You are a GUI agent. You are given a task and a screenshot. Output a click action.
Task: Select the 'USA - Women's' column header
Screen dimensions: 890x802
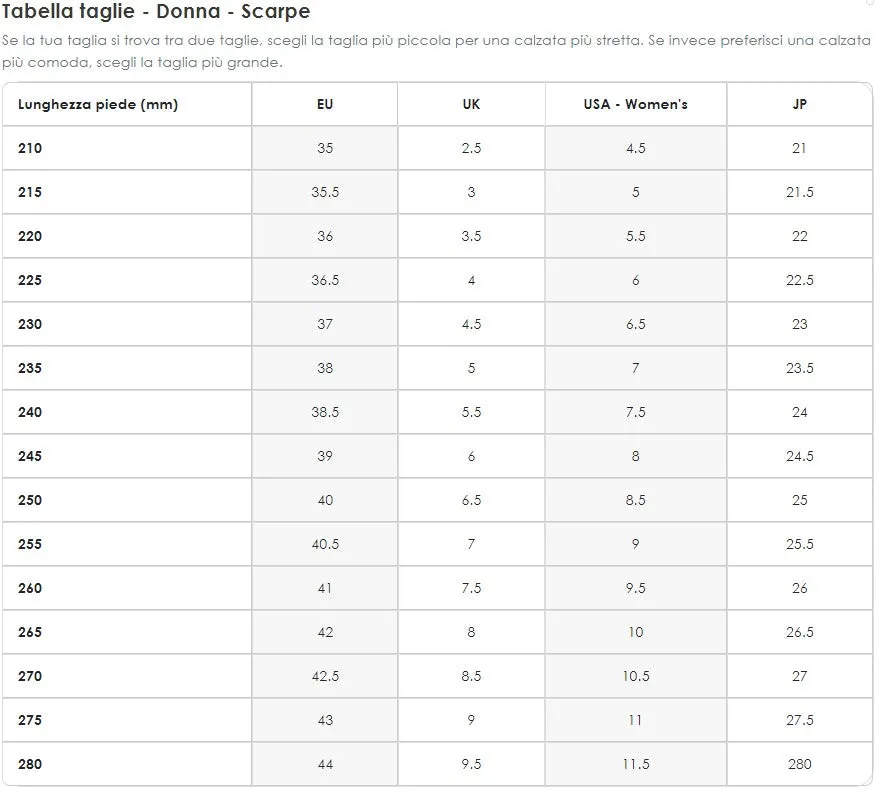pyautogui.click(x=635, y=104)
